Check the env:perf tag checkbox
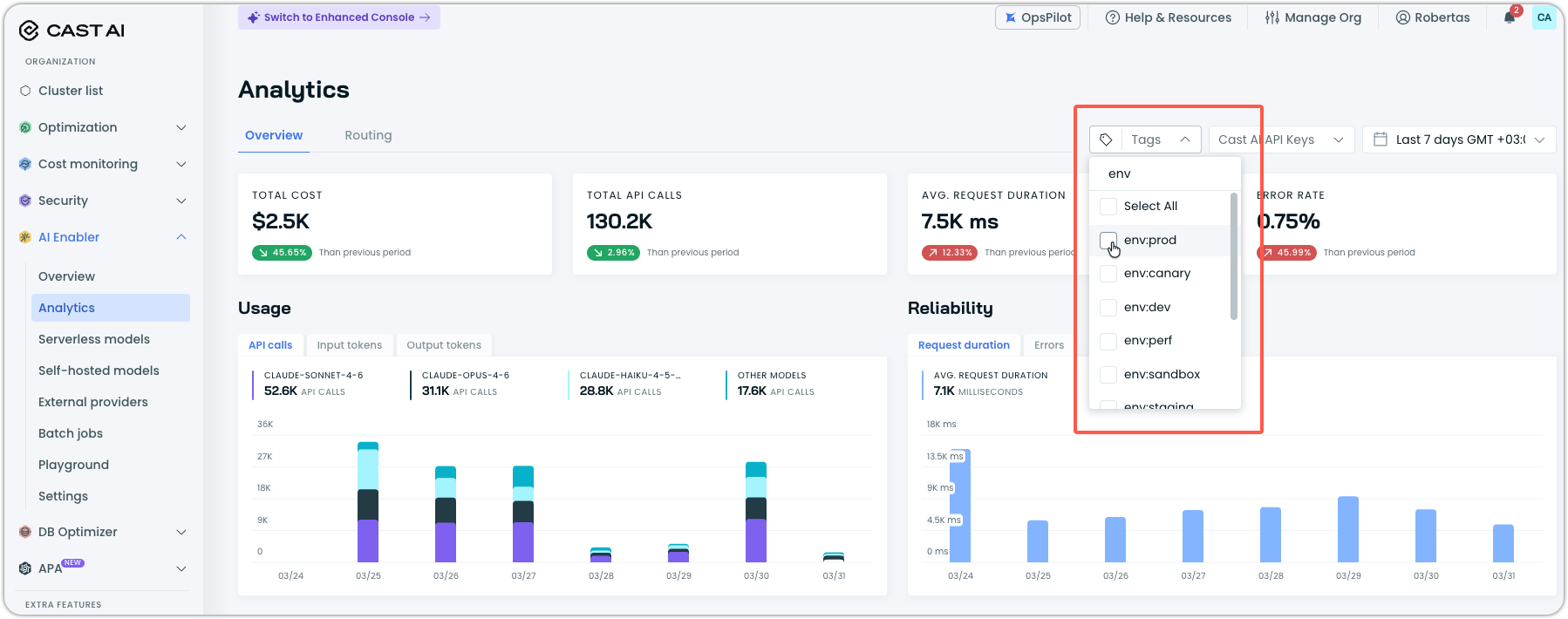The width and height of the screenshot is (1568, 619). point(1108,341)
